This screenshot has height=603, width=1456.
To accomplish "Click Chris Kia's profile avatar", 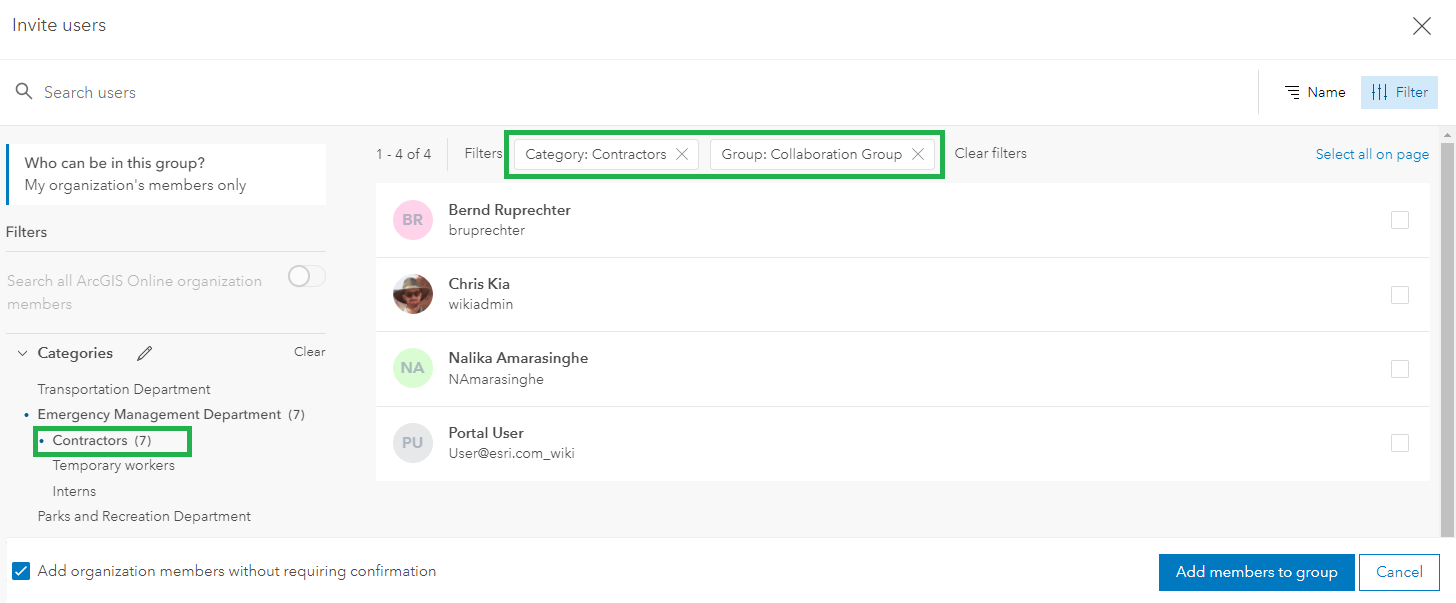I will point(413,294).
